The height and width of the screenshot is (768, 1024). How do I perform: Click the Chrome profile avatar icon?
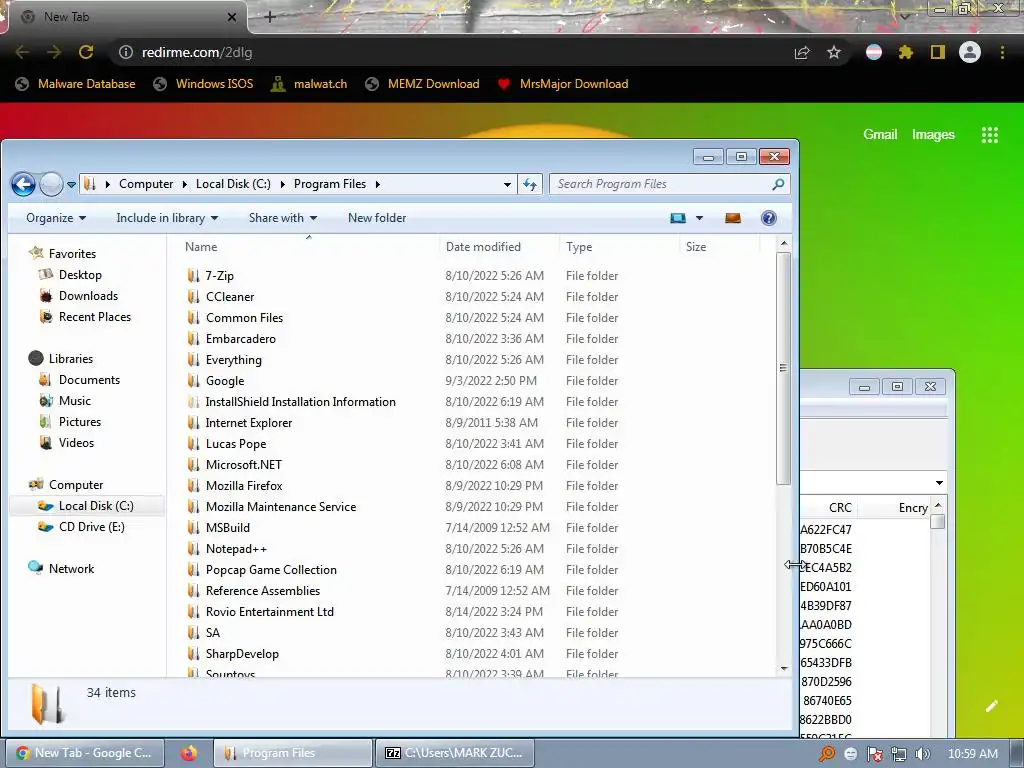(x=970, y=52)
